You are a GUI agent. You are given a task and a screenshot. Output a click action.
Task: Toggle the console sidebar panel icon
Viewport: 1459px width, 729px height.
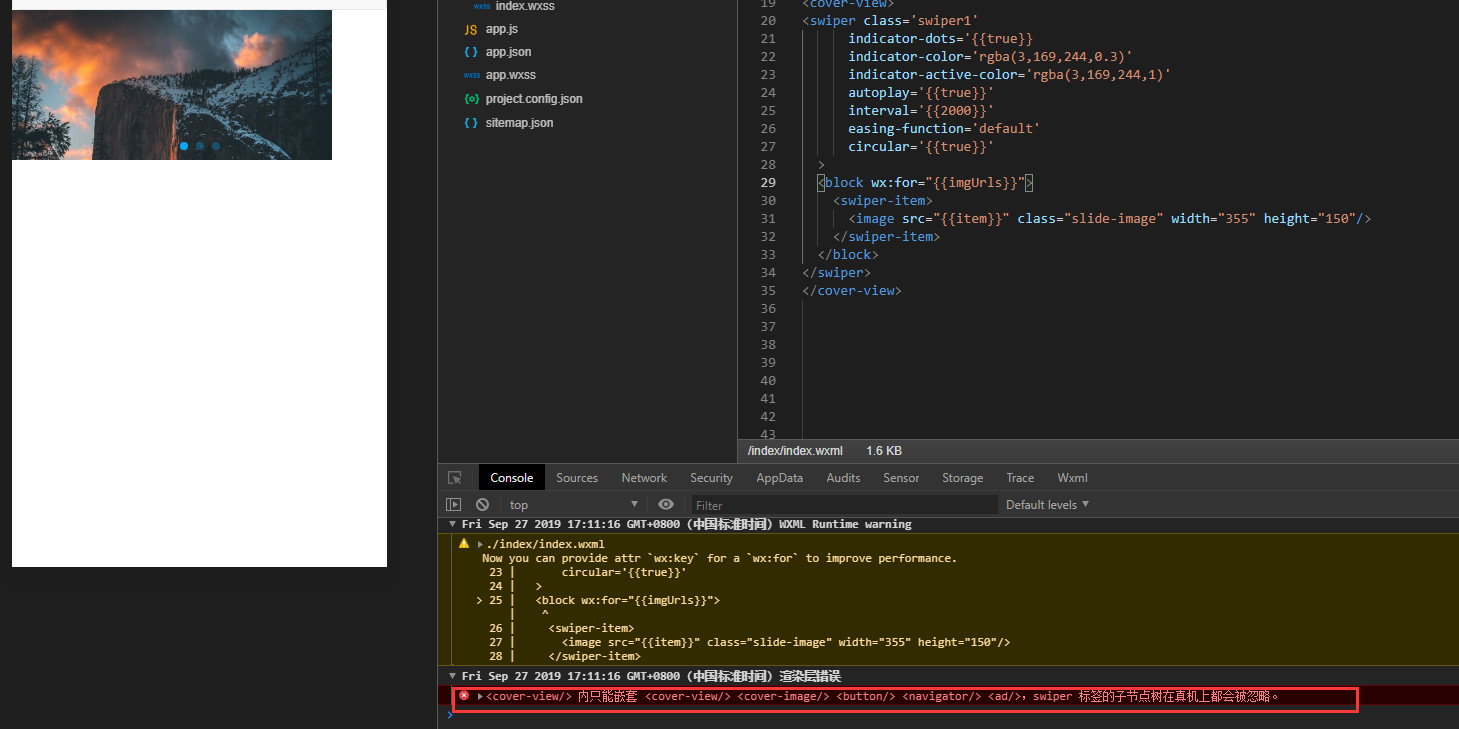(x=454, y=505)
